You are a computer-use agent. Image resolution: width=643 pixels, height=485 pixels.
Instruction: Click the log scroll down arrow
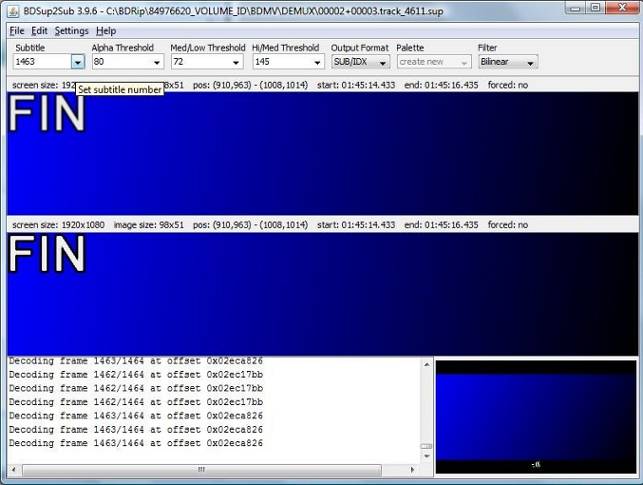point(426,456)
